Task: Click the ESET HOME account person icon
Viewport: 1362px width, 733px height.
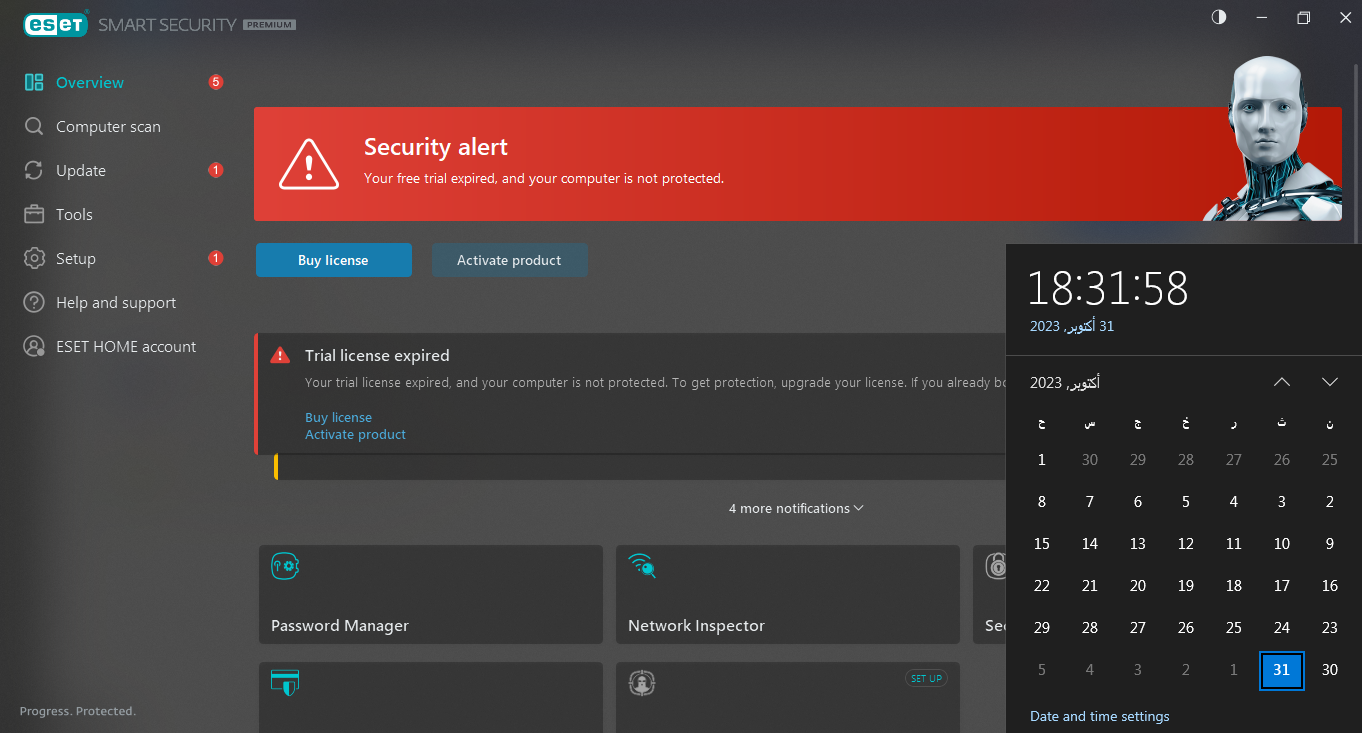Action: pos(34,347)
